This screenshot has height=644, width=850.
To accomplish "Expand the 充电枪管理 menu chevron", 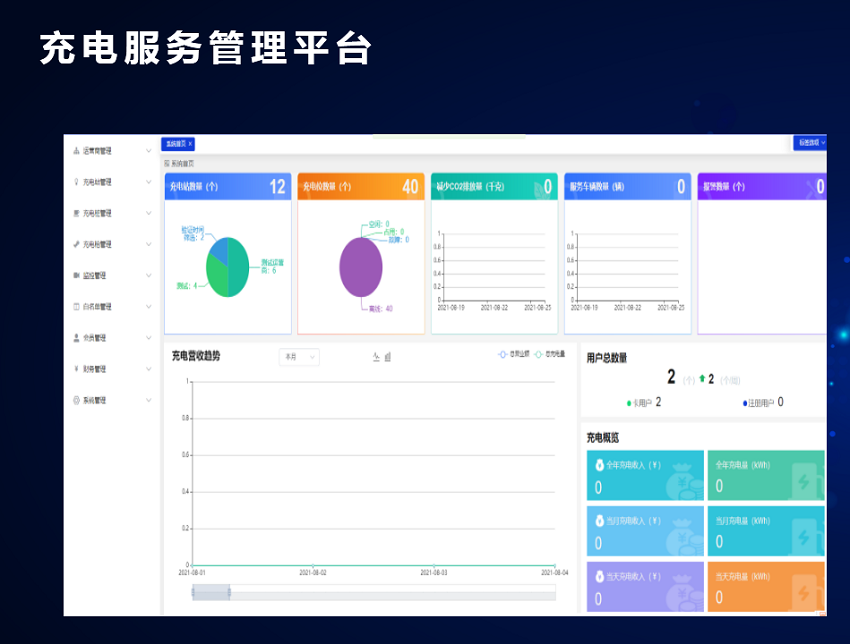I will (149, 244).
